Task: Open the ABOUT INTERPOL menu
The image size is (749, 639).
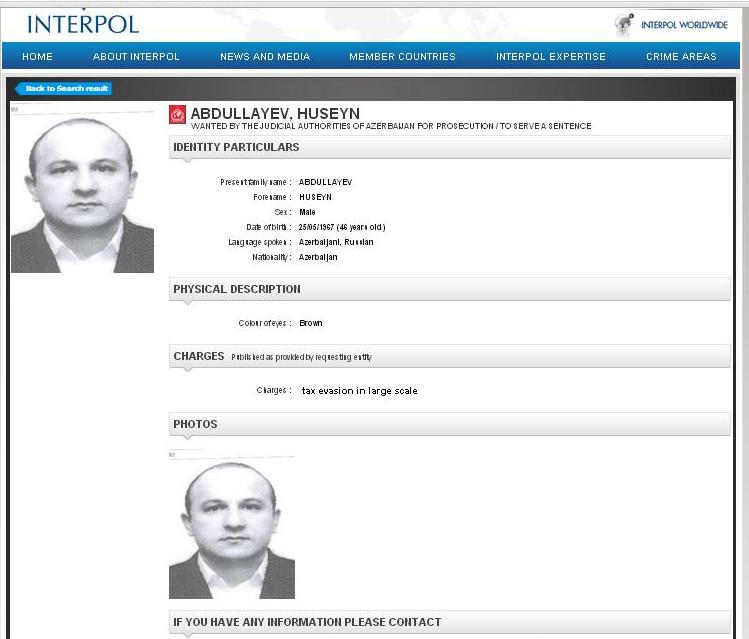Action: pyautogui.click(x=136, y=56)
